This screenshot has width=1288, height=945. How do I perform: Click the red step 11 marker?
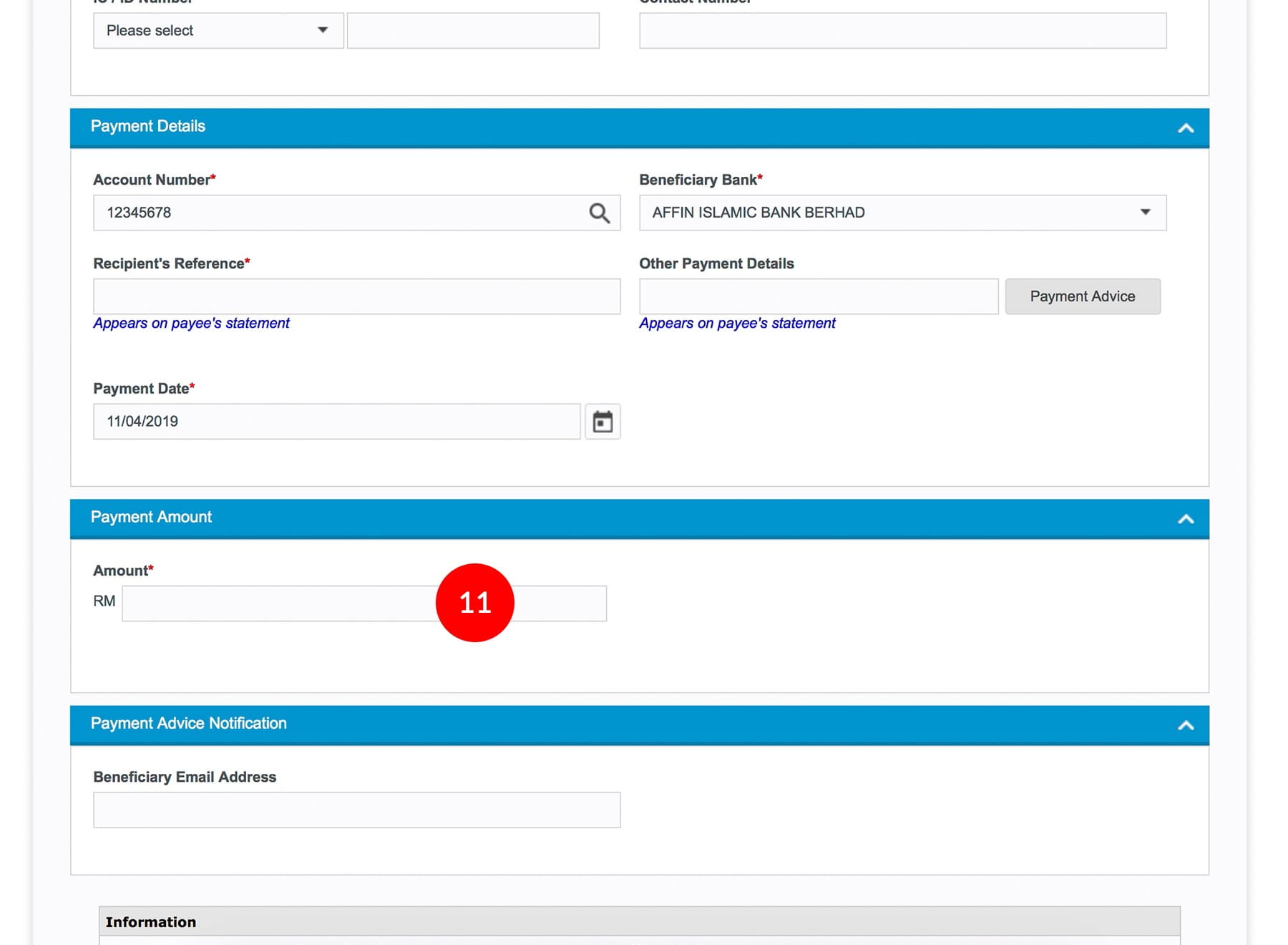[474, 603]
